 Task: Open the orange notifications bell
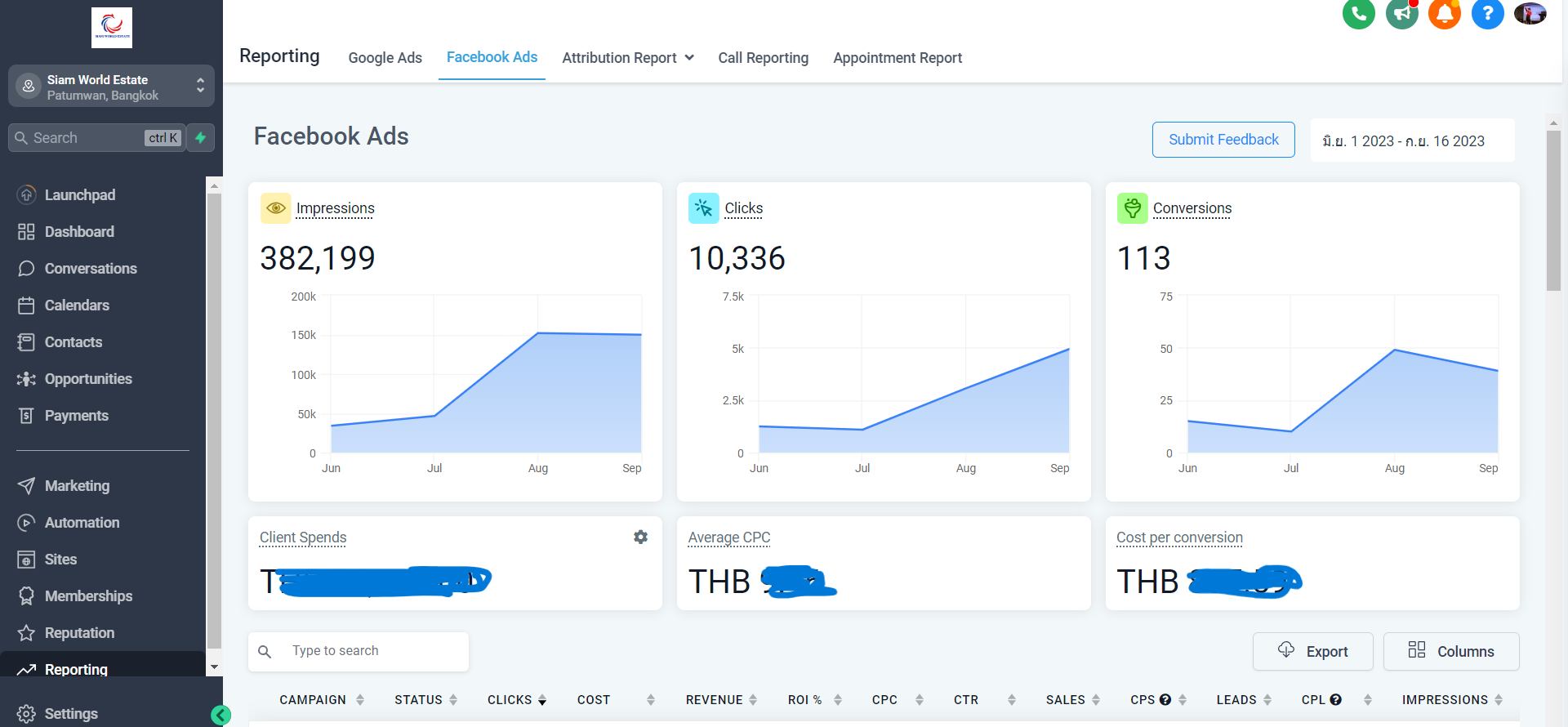tap(1445, 14)
